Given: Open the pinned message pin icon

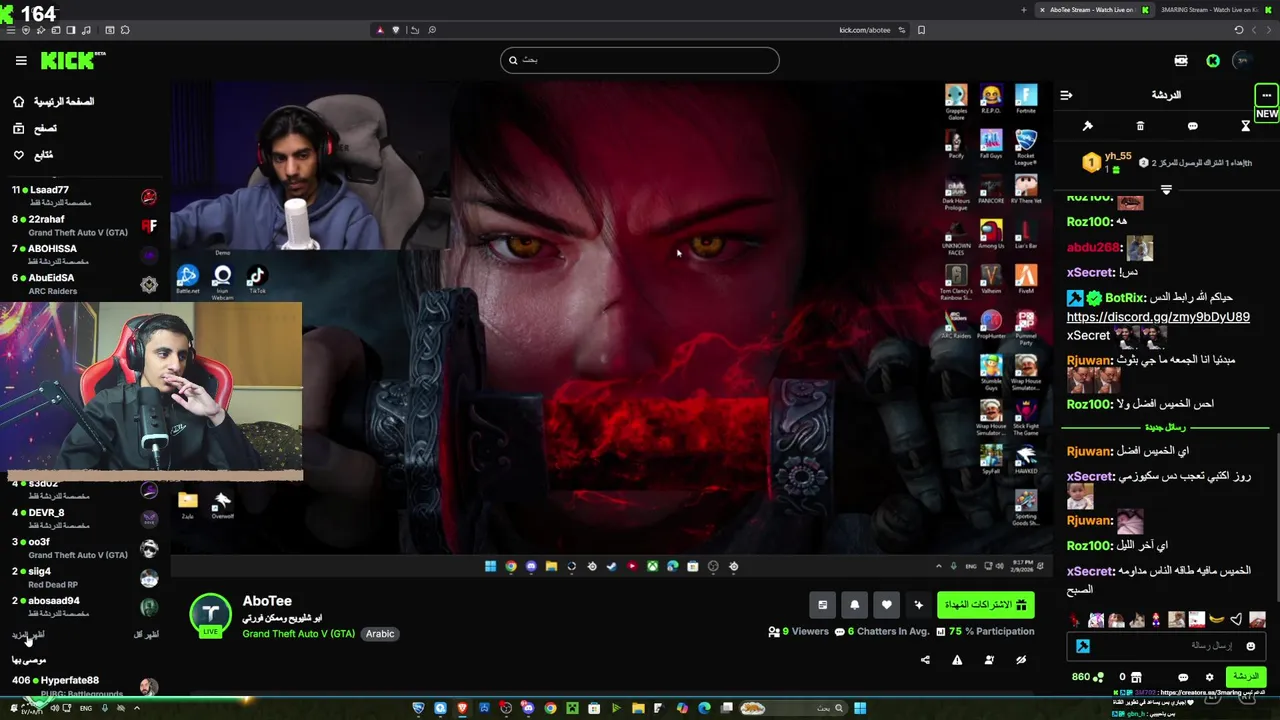Looking at the screenshot, I should (x=1088, y=126).
